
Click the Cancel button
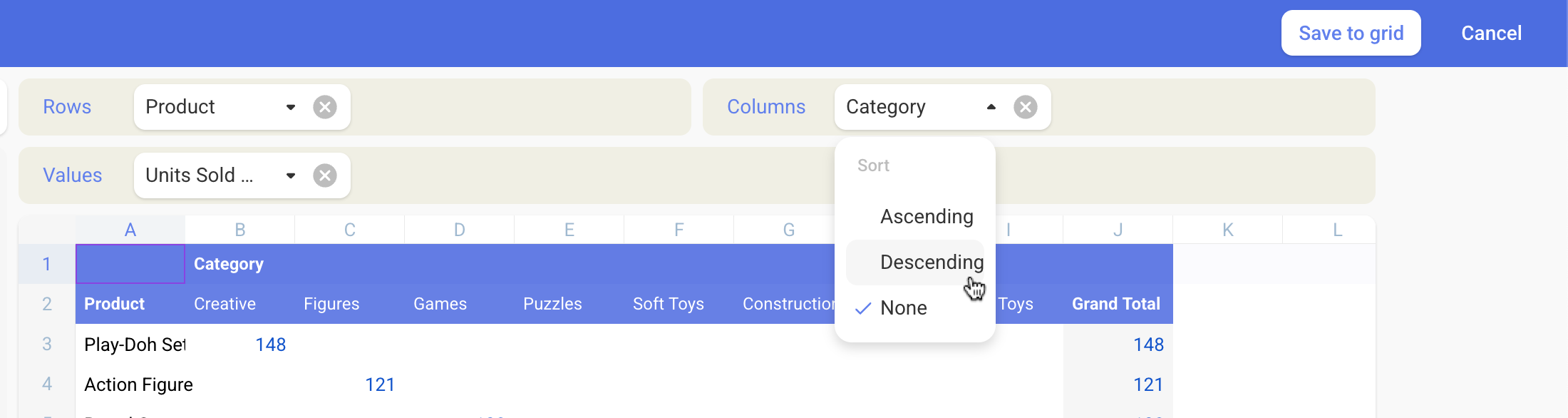(x=1491, y=33)
